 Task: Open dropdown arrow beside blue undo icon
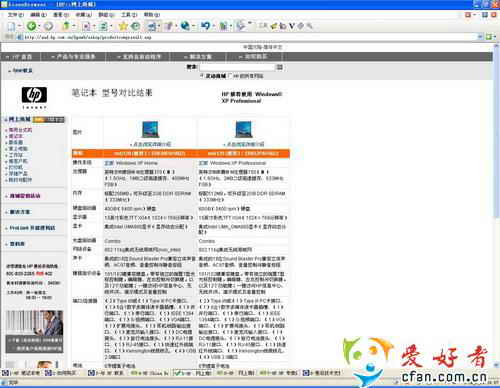click(213, 26)
